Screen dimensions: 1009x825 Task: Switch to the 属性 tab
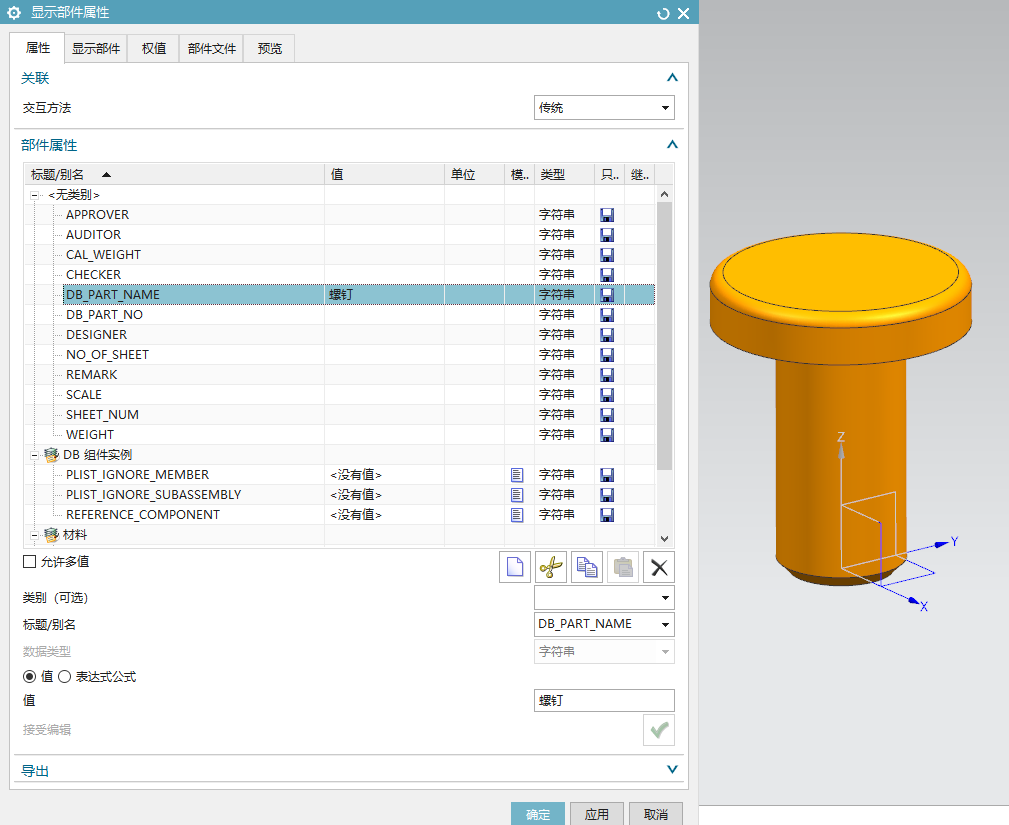point(37,48)
